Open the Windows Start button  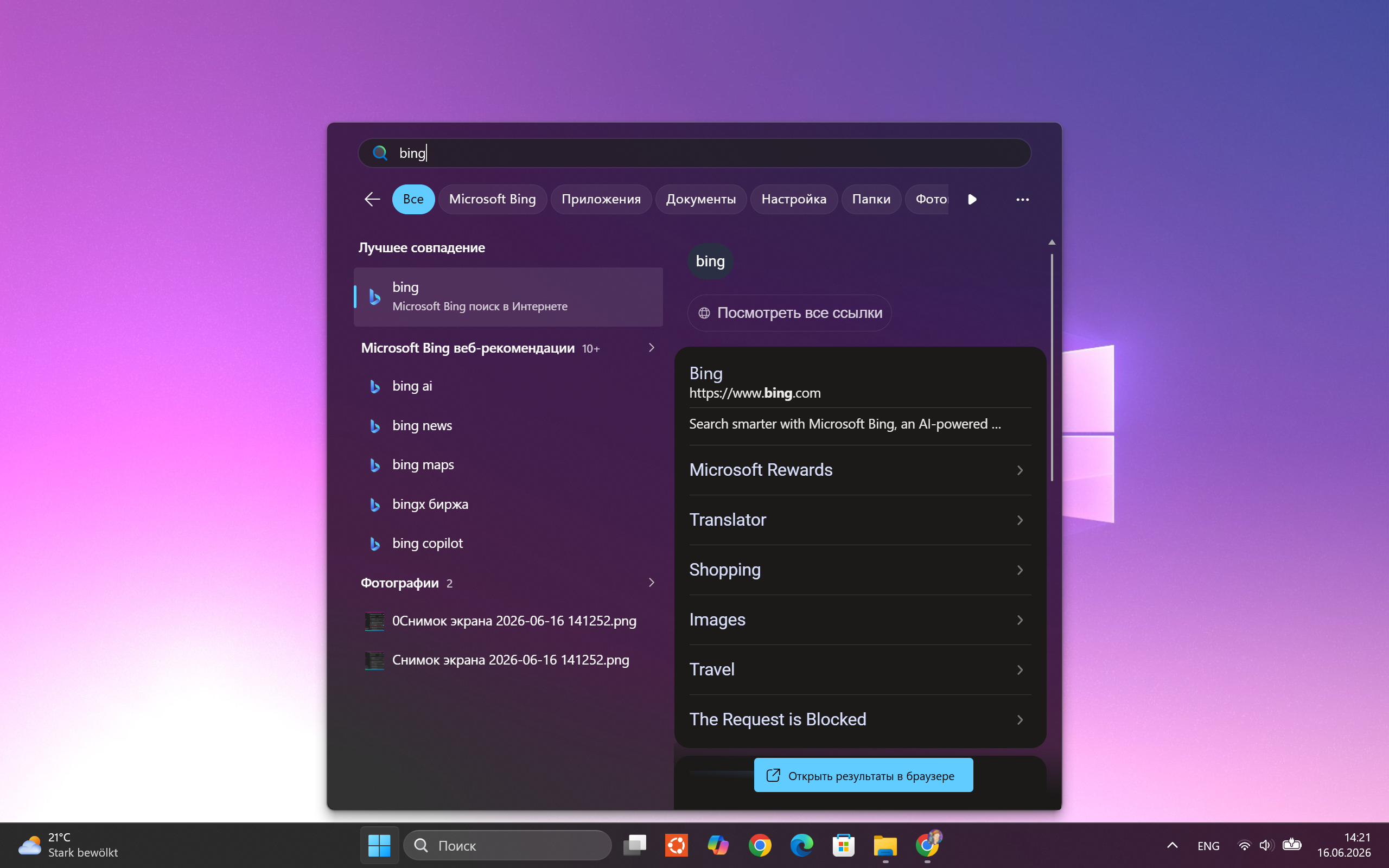(379, 845)
